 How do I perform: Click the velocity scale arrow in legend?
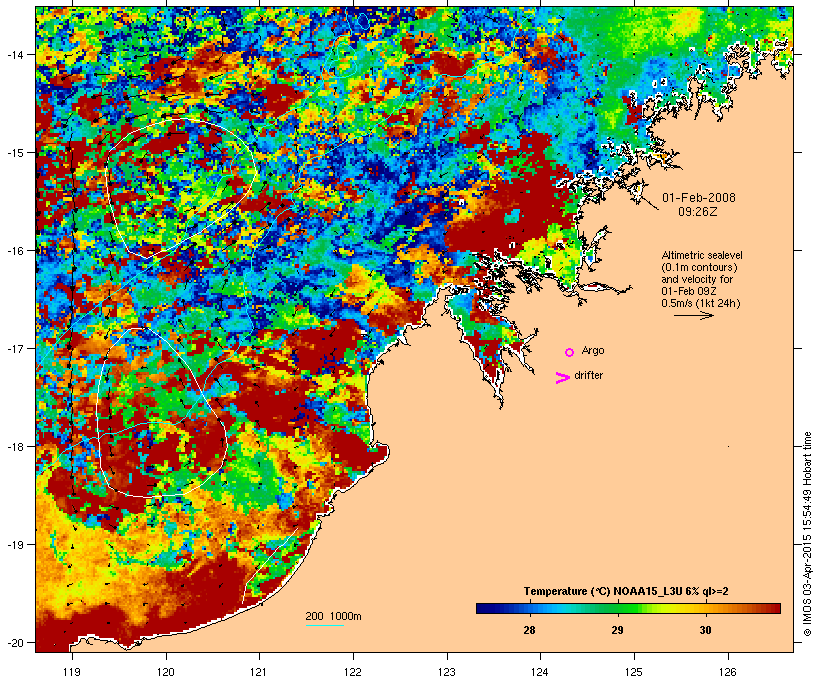(x=694, y=315)
